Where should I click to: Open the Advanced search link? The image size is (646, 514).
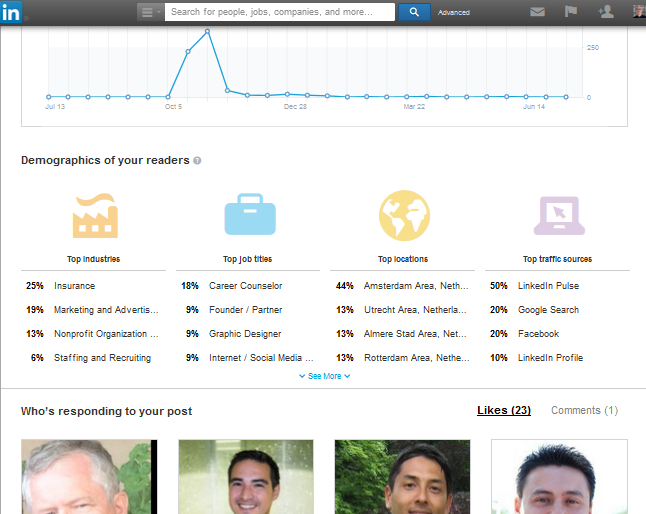coord(454,13)
